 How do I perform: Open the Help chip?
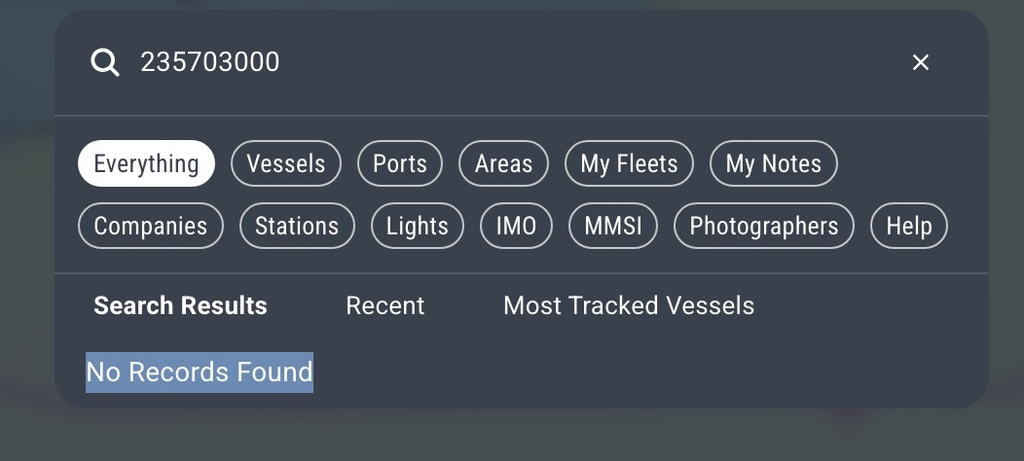[x=908, y=226]
